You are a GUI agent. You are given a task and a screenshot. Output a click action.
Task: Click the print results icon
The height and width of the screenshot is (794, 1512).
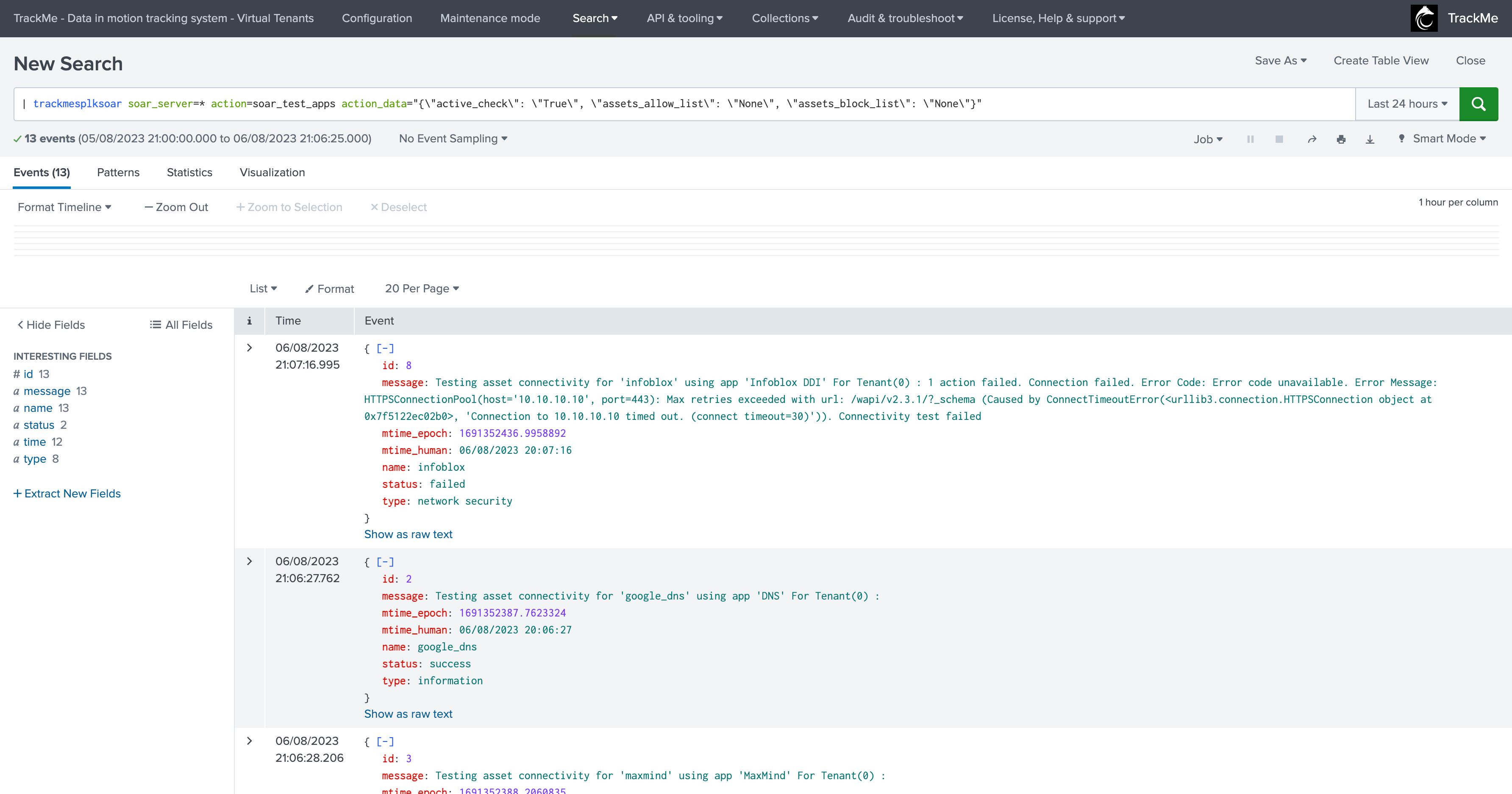click(x=1341, y=139)
